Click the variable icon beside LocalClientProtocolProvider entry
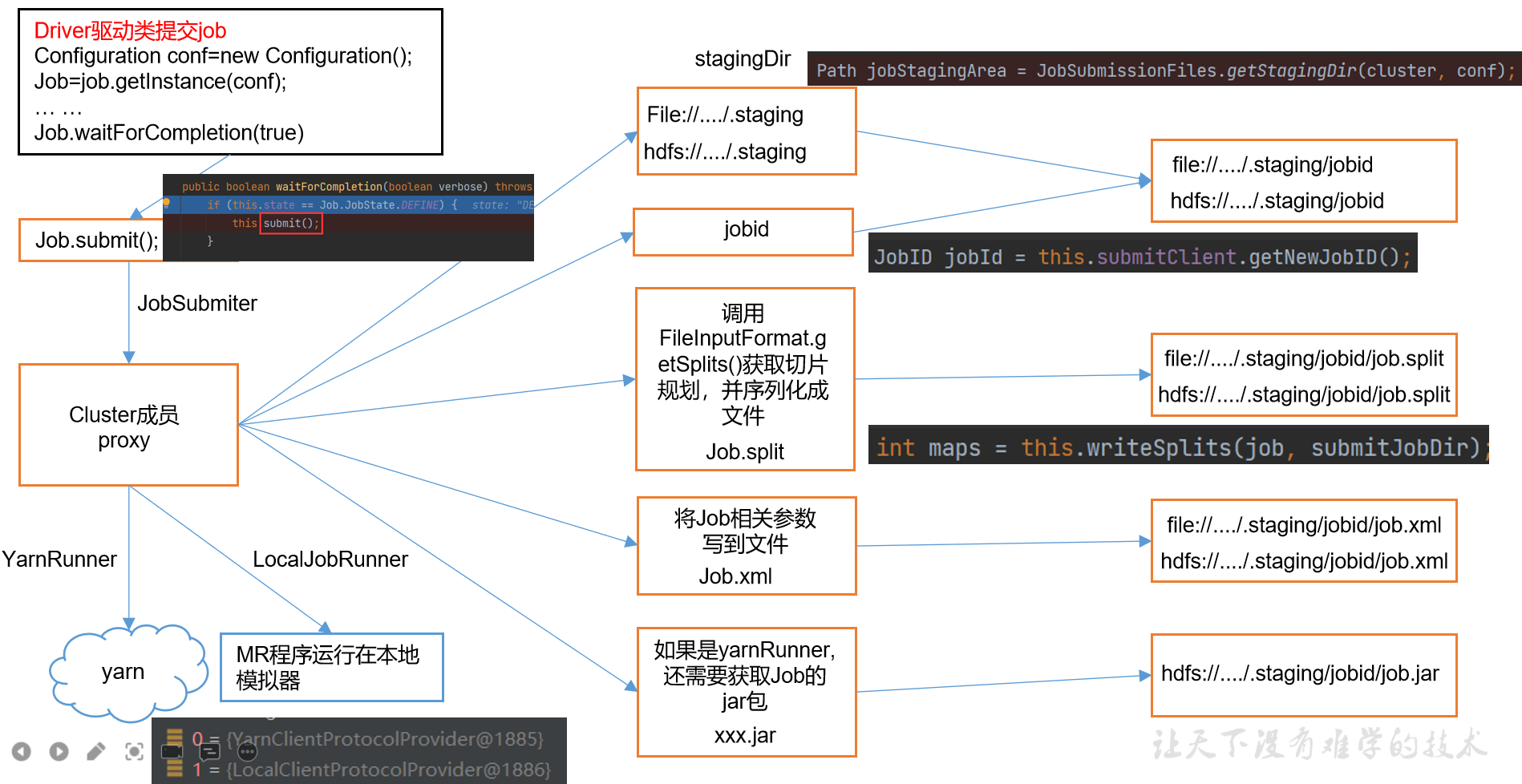The width and height of the screenshot is (1522, 784). [176, 768]
